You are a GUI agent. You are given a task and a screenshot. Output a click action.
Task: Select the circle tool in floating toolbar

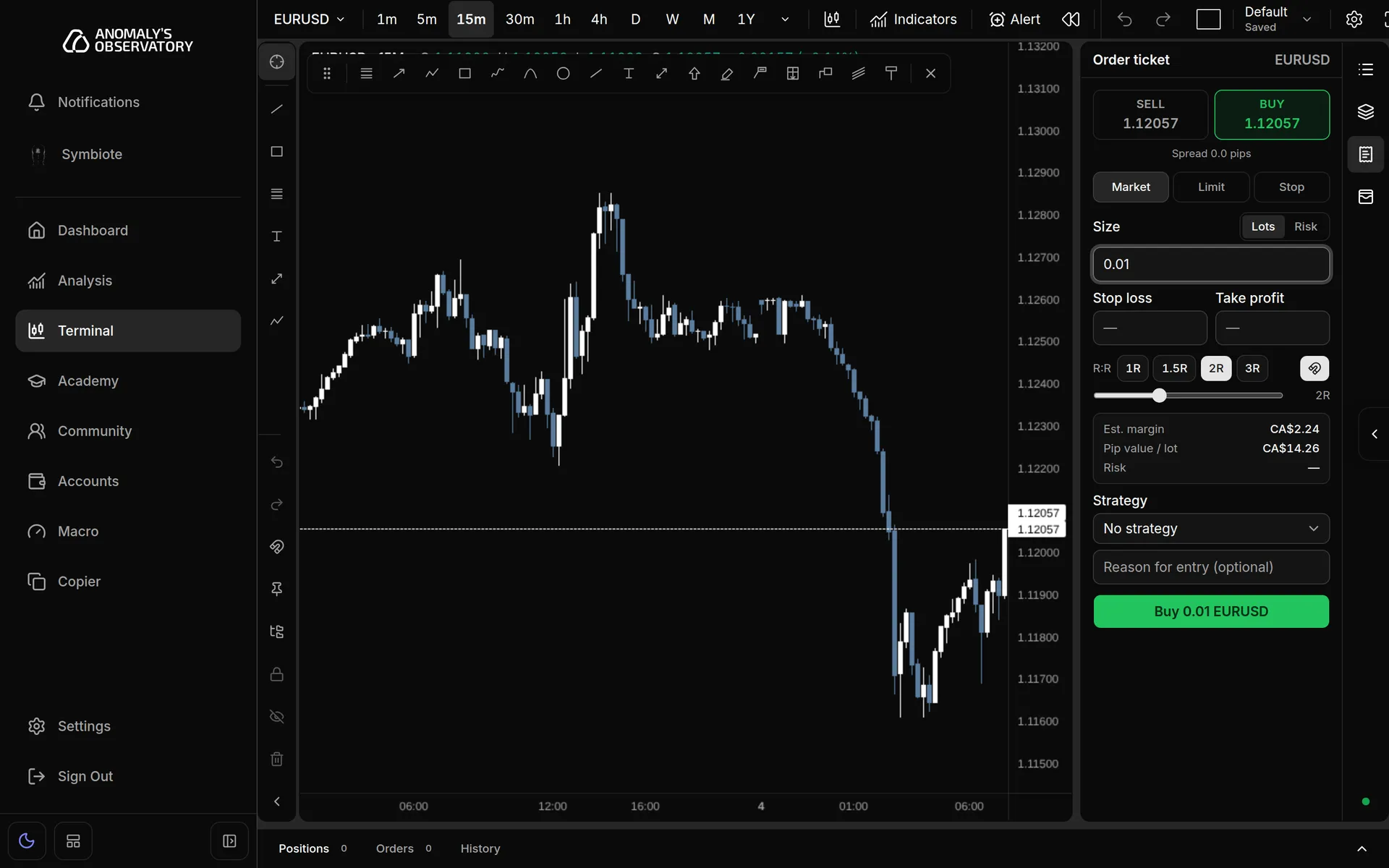(563, 73)
